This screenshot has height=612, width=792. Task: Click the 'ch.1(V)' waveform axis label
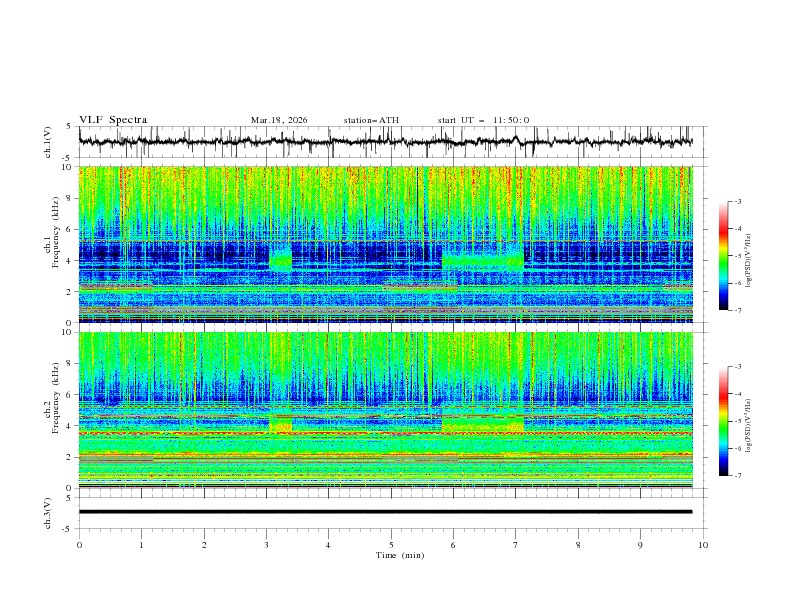(48, 142)
